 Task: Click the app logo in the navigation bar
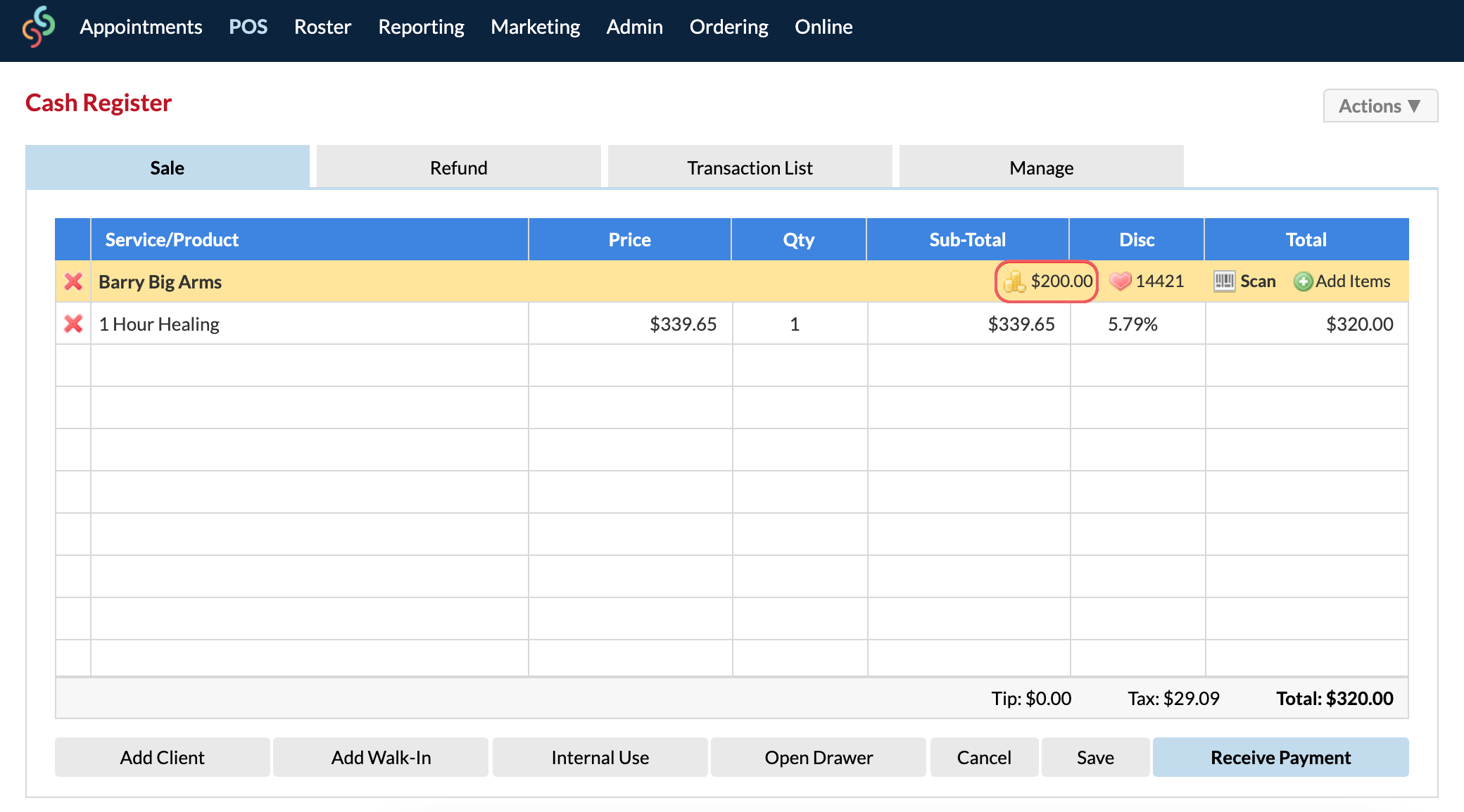(38, 27)
